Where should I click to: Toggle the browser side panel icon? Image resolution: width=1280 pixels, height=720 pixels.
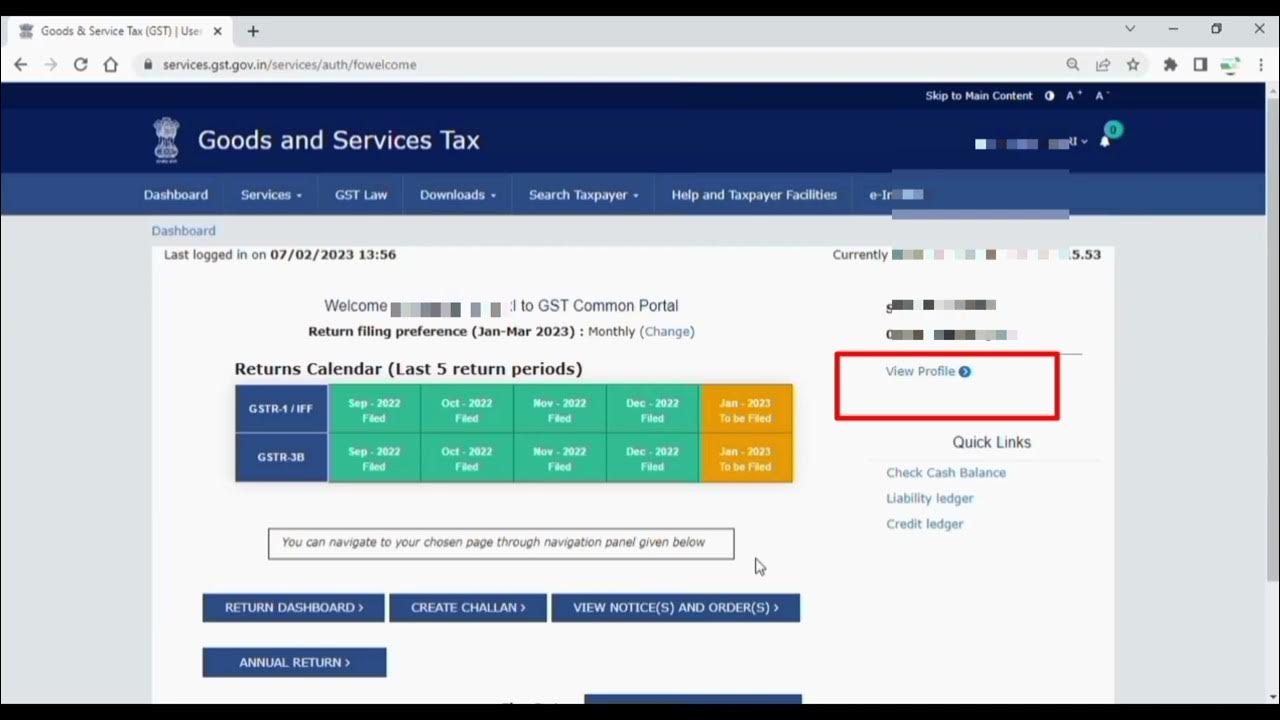coord(1200,64)
